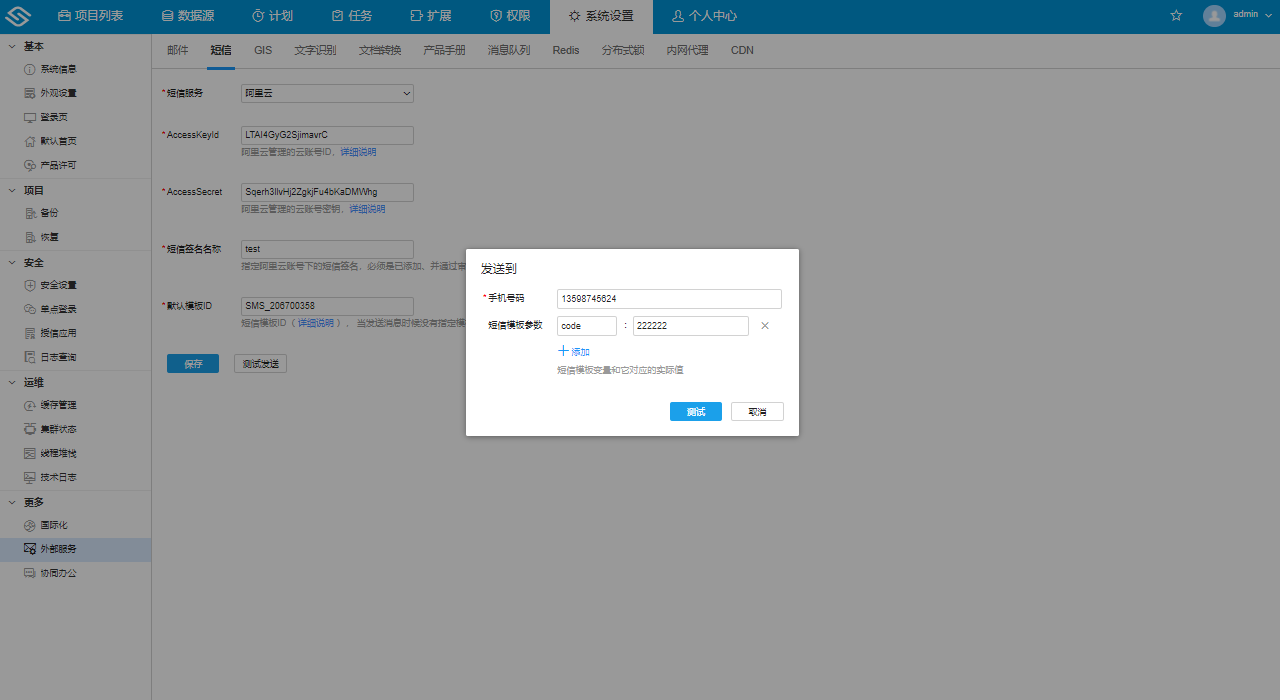This screenshot has height=700, width=1280.
Task: Click the plus 添加 link to add parameter
Action: [x=573, y=352]
